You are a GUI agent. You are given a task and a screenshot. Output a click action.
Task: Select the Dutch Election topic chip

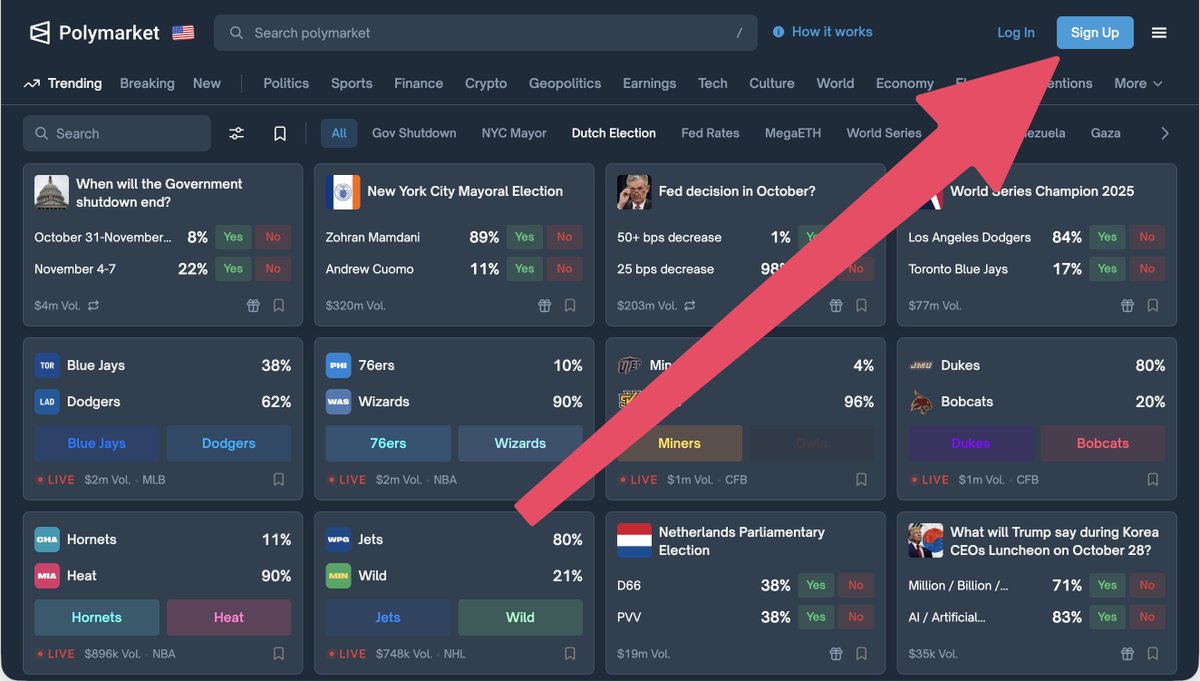[x=614, y=133]
